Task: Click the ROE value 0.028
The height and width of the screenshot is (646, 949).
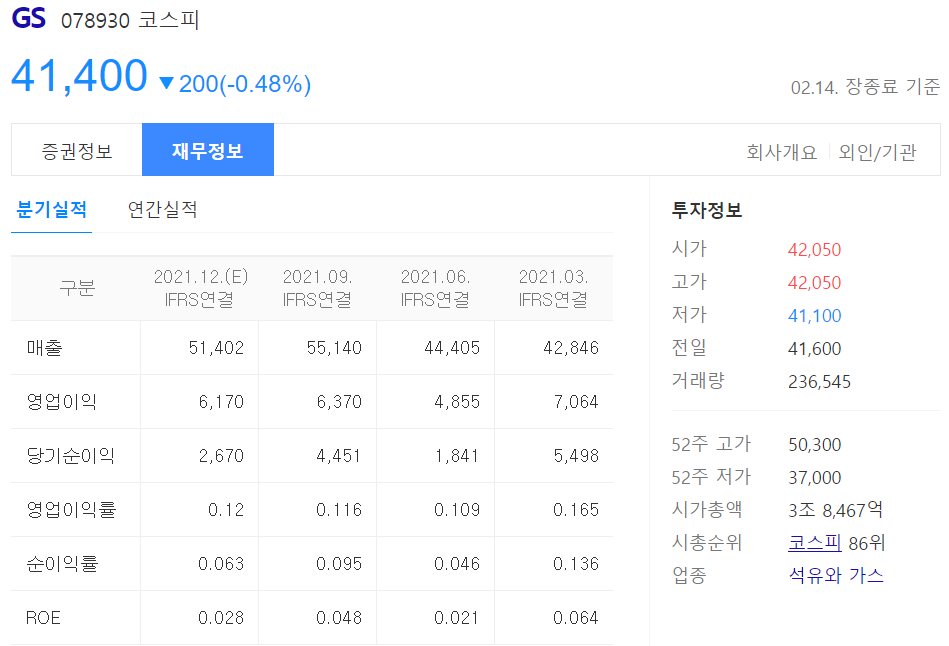Action: click(221, 618)
